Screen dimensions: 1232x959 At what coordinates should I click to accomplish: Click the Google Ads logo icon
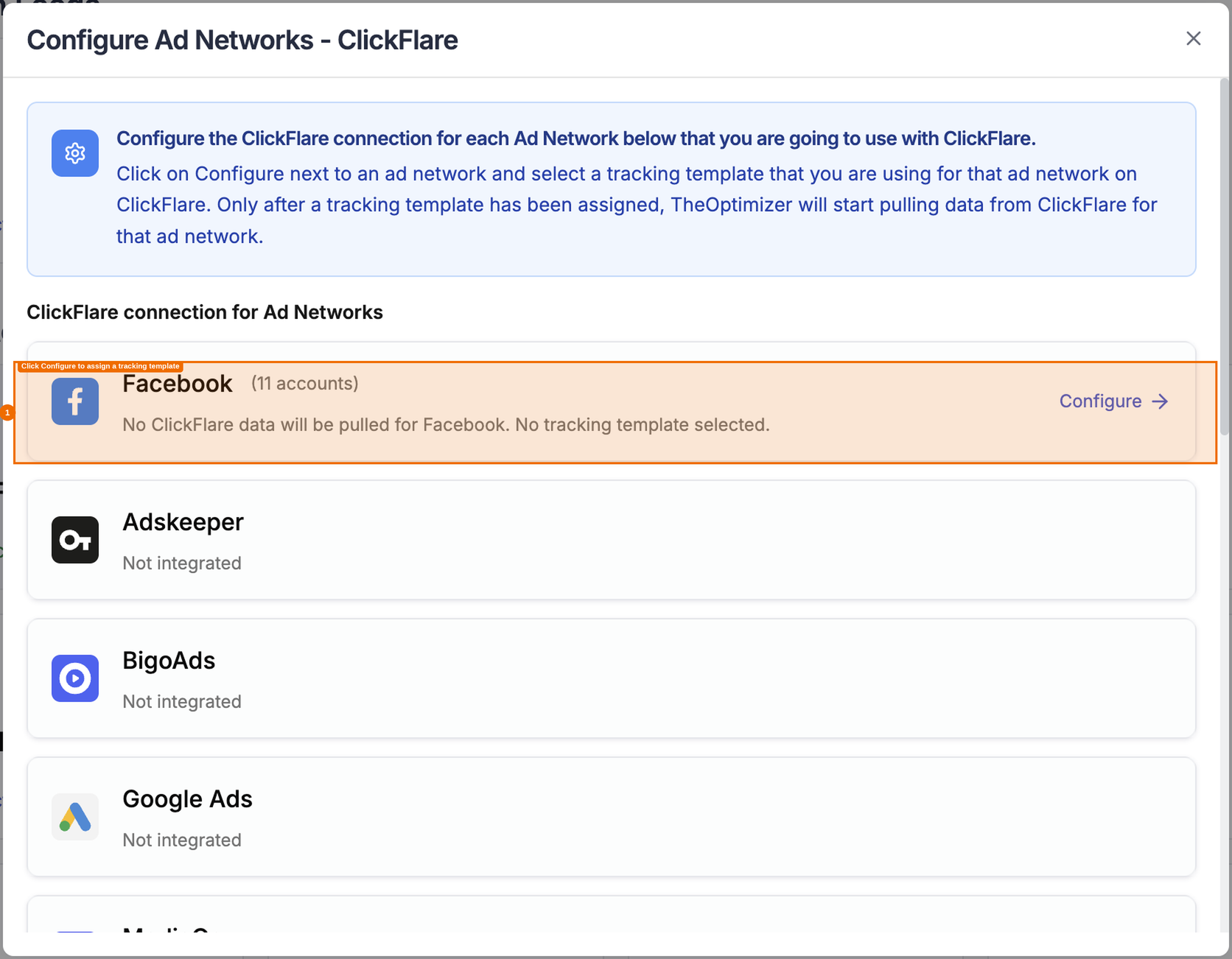pyautogui.click(x=75, y=817)
